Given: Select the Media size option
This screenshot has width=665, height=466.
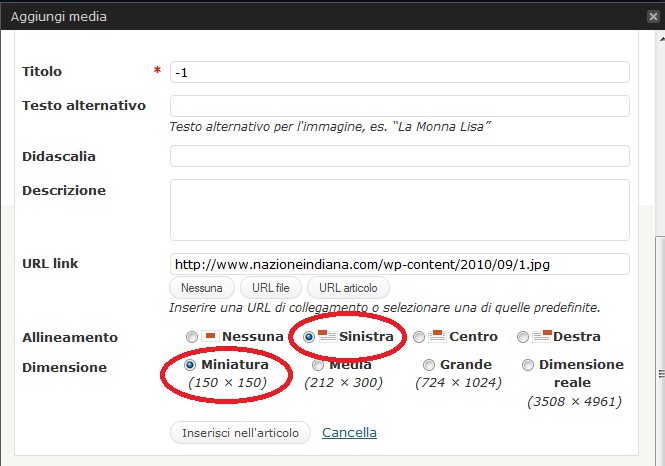Looking at the screenshot, I should pyautogui.click(x=318, y=365).
